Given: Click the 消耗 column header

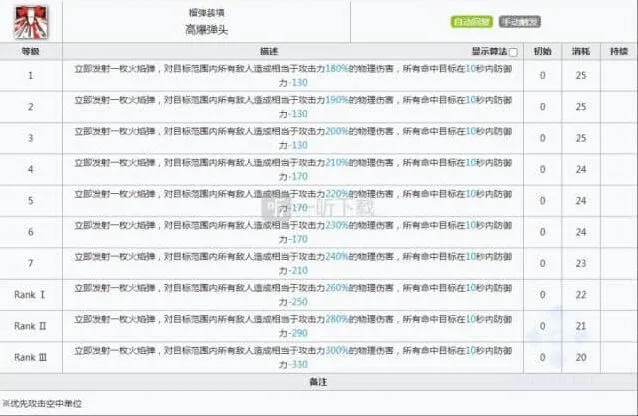Looking at the screenshot, I should [581, 51].
